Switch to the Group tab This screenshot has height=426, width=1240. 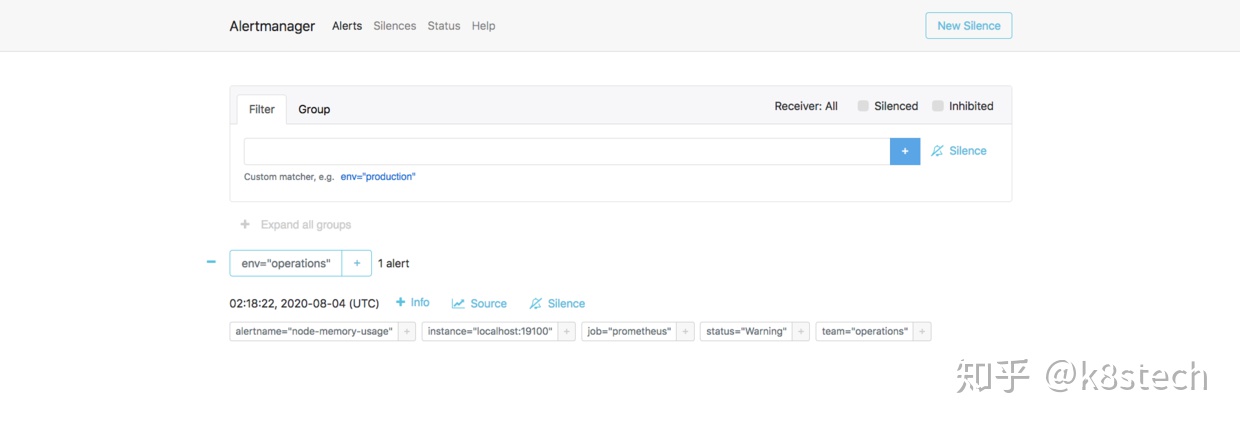(x=314, y=109)
